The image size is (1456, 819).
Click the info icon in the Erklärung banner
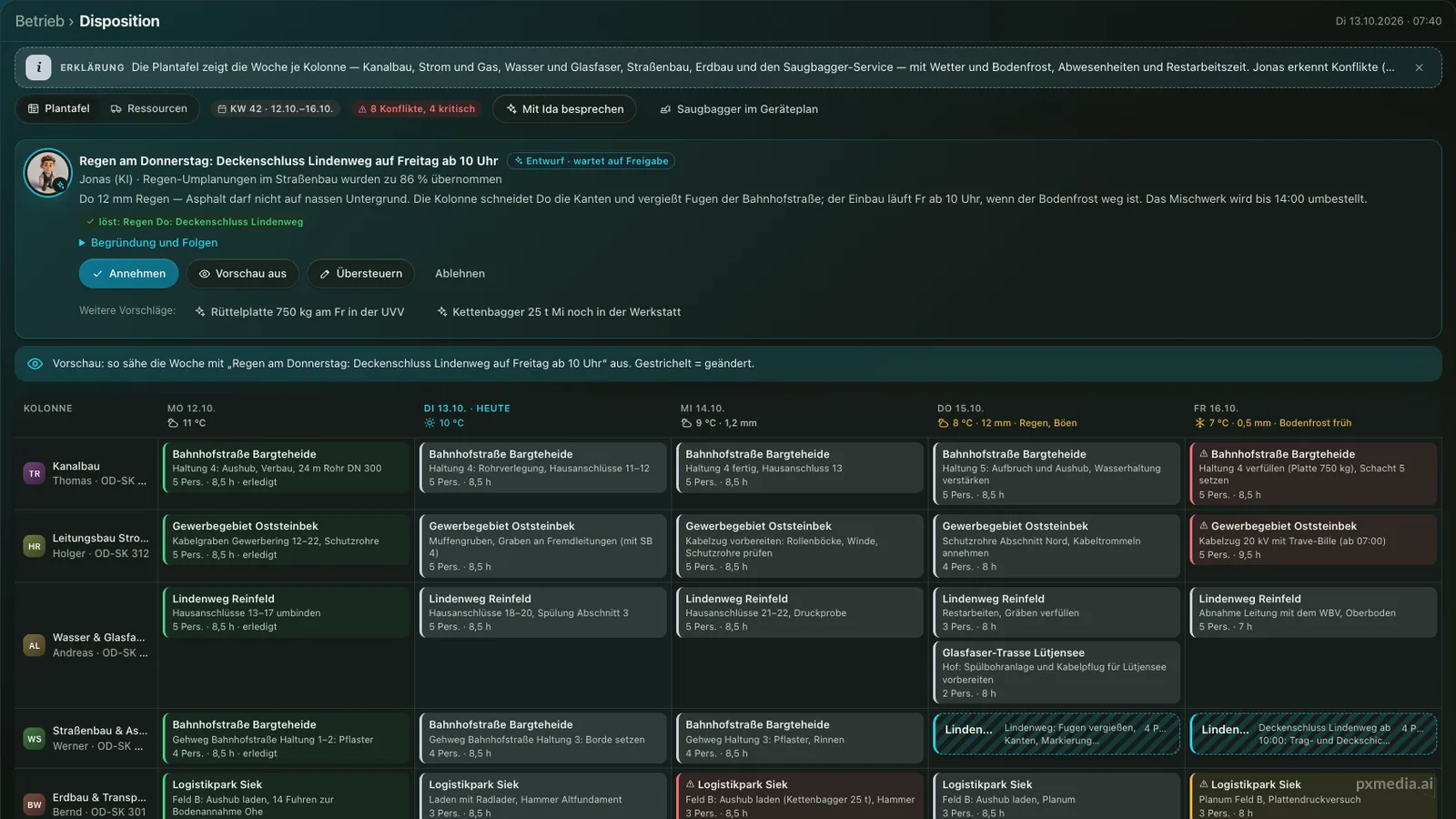pyautogui.click(x=38, y=67)
